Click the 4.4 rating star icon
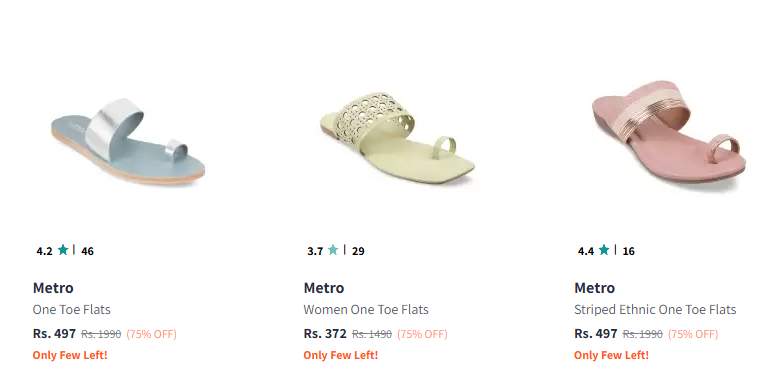778x380 pixels. (604, 250)
